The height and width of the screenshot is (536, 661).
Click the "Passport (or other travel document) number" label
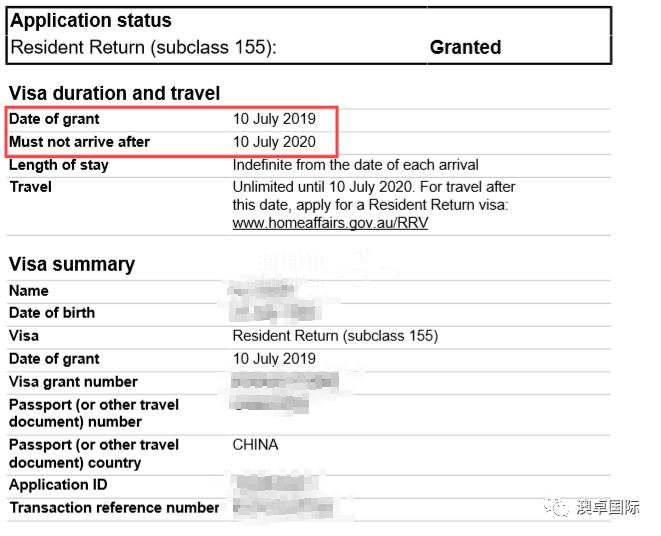(x=93, y=413)
